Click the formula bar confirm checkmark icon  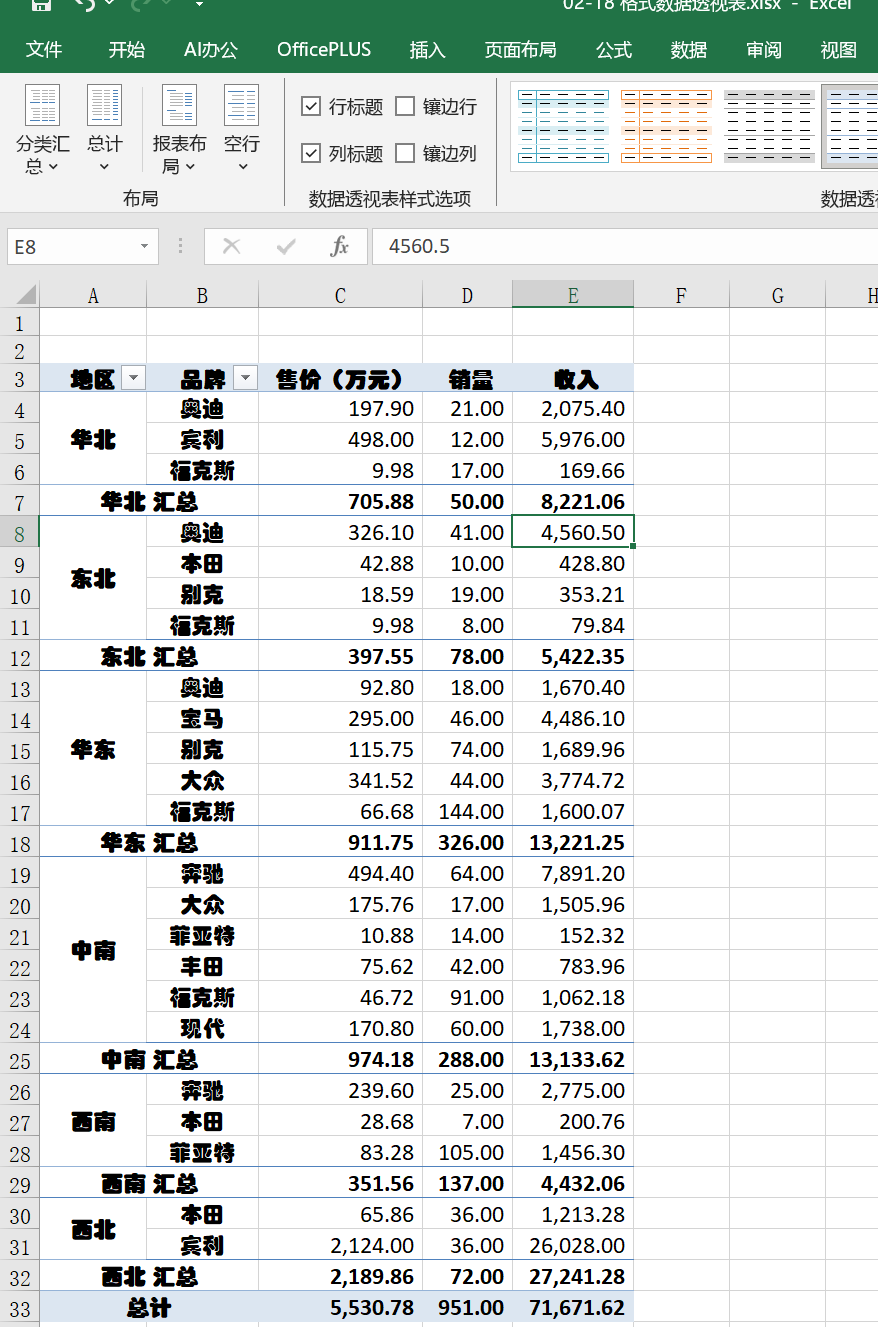[286, 246]
